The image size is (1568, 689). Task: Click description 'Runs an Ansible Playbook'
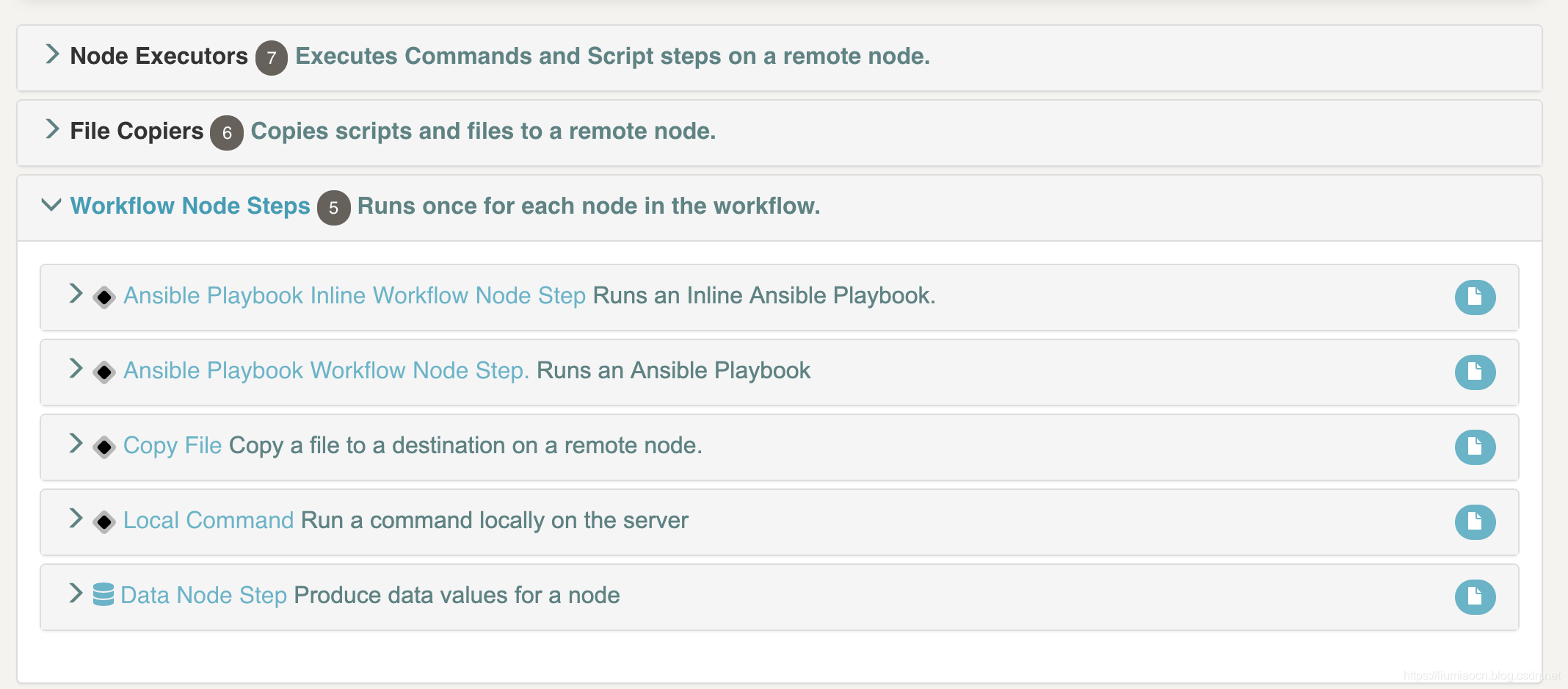point(674,371)
